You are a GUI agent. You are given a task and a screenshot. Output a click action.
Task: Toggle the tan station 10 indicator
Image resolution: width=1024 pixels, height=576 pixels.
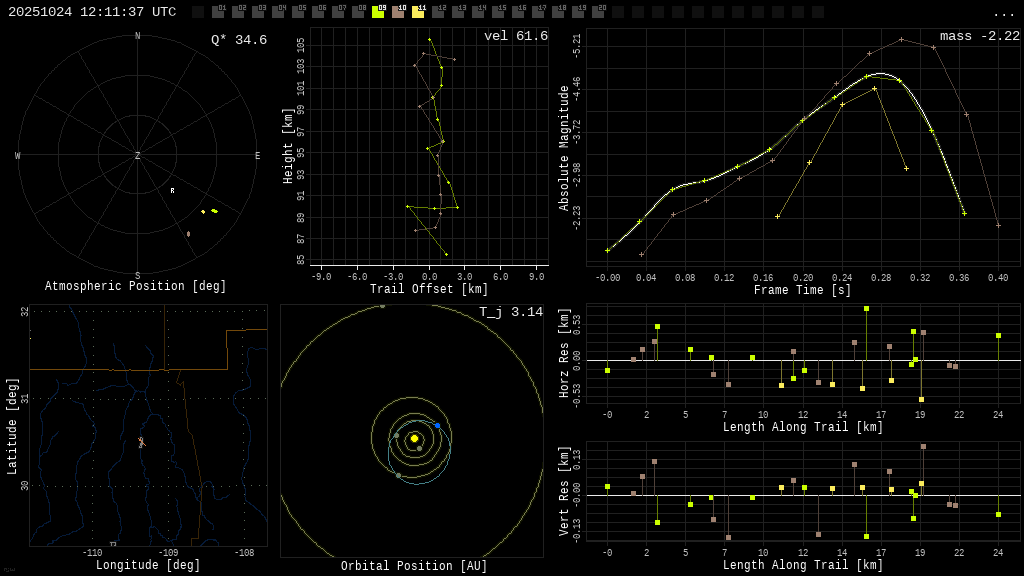(398, 12)
